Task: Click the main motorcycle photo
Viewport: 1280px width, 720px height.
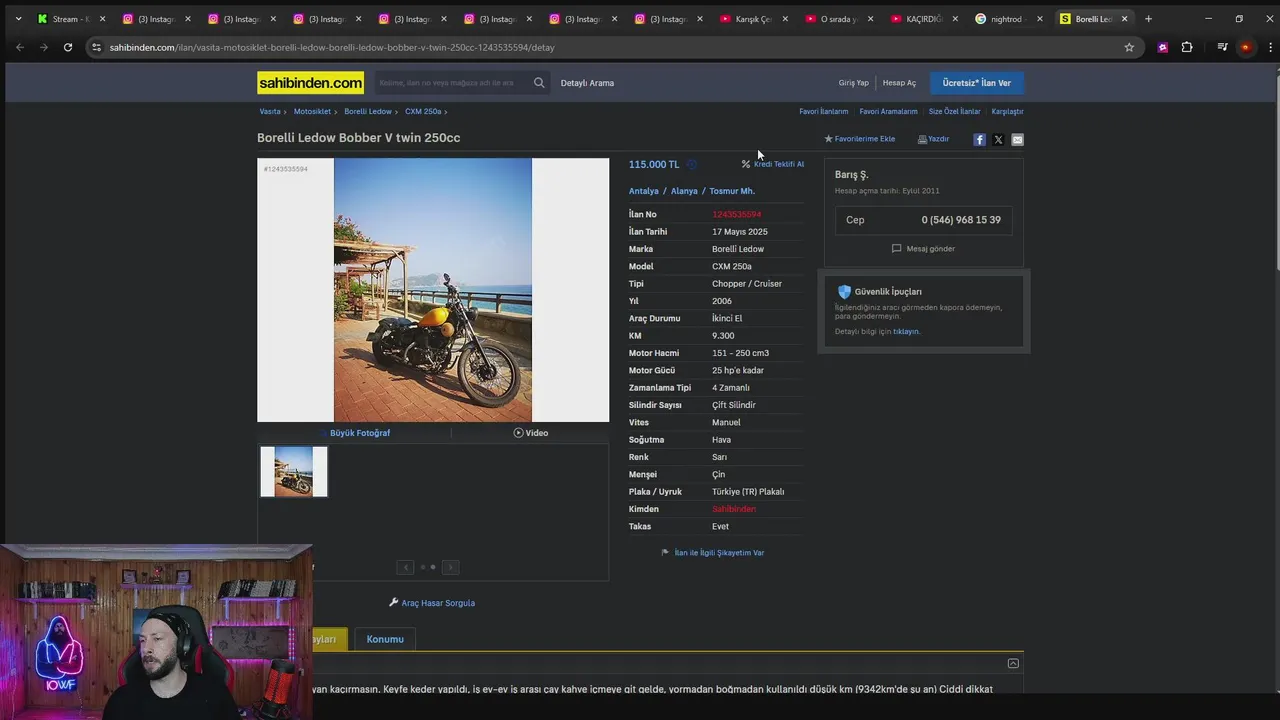Action: [433, 290]
